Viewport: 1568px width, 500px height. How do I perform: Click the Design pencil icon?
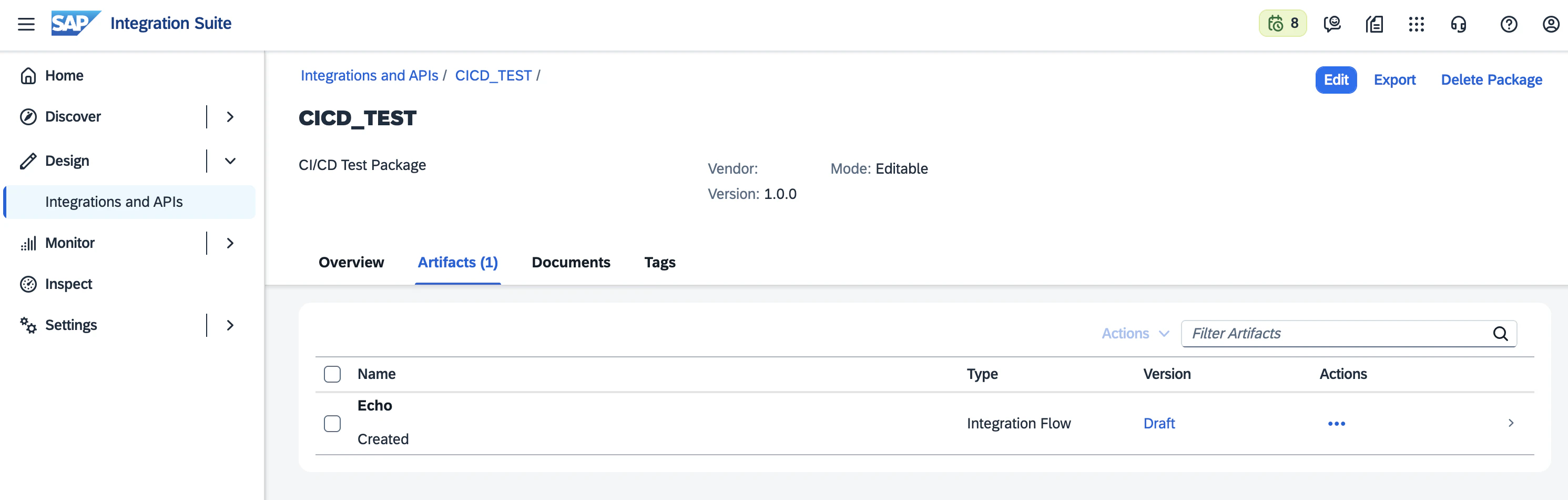(x=28, y=161)
